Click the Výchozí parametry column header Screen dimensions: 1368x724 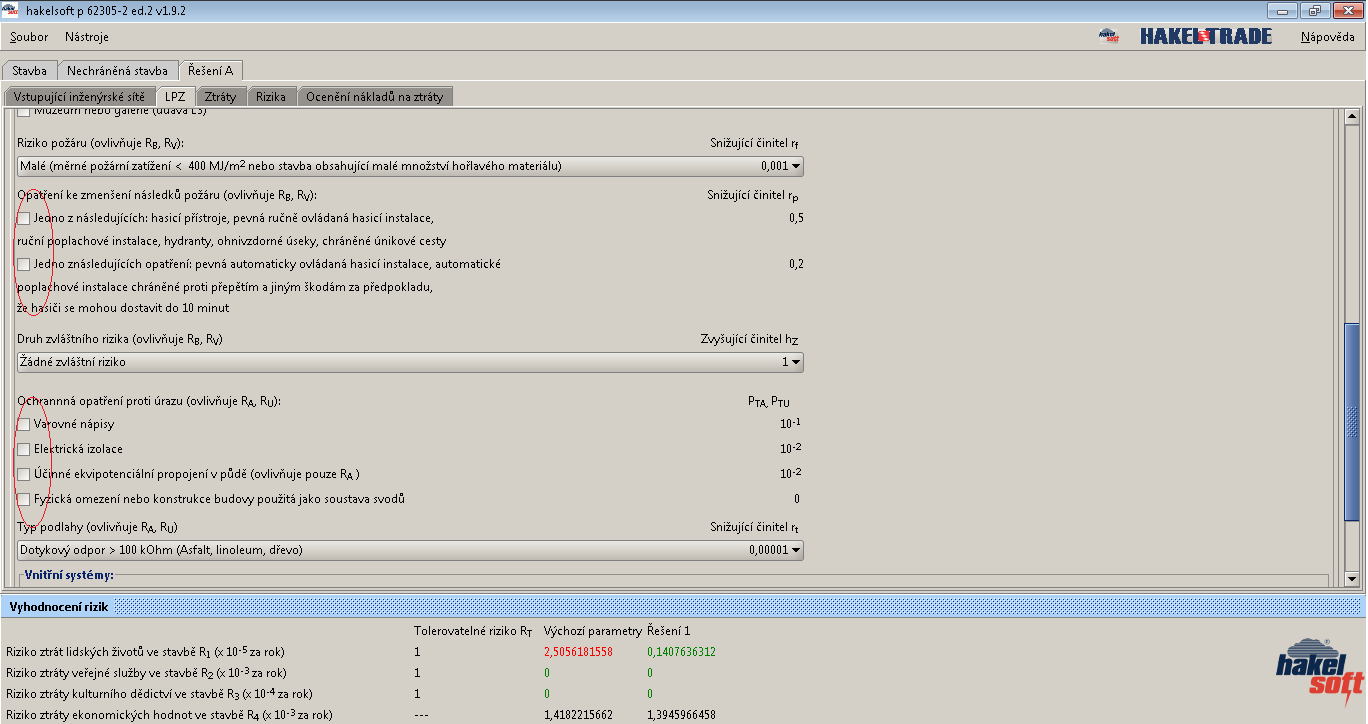(x=592, y=631)
